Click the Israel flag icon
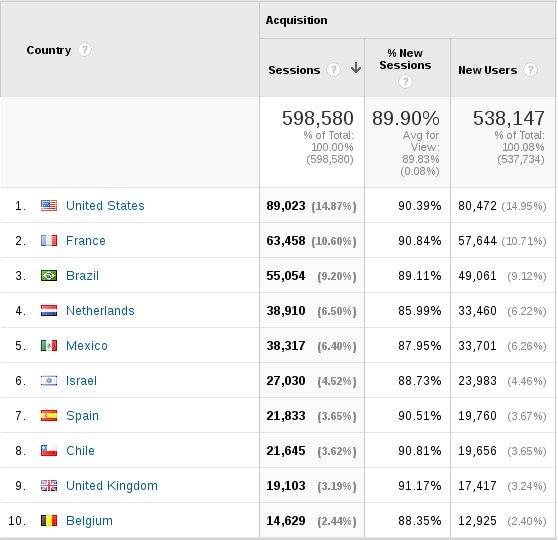 (49, 381)
